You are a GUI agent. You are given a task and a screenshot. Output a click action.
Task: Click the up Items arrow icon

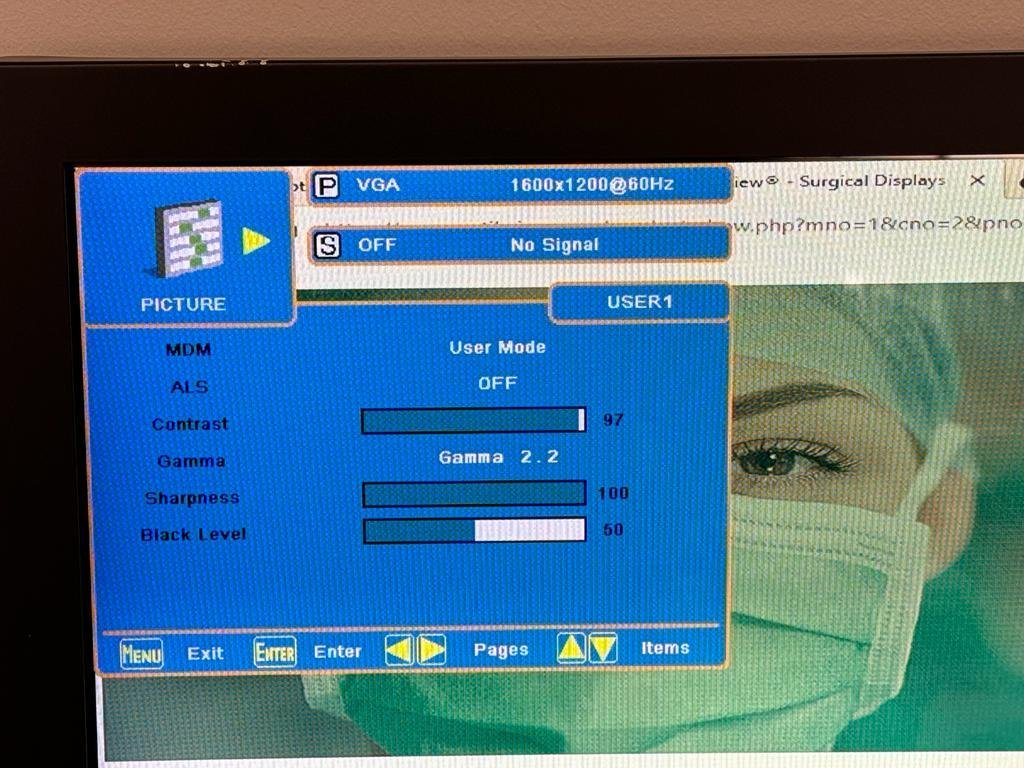click(x=571, y=648)
